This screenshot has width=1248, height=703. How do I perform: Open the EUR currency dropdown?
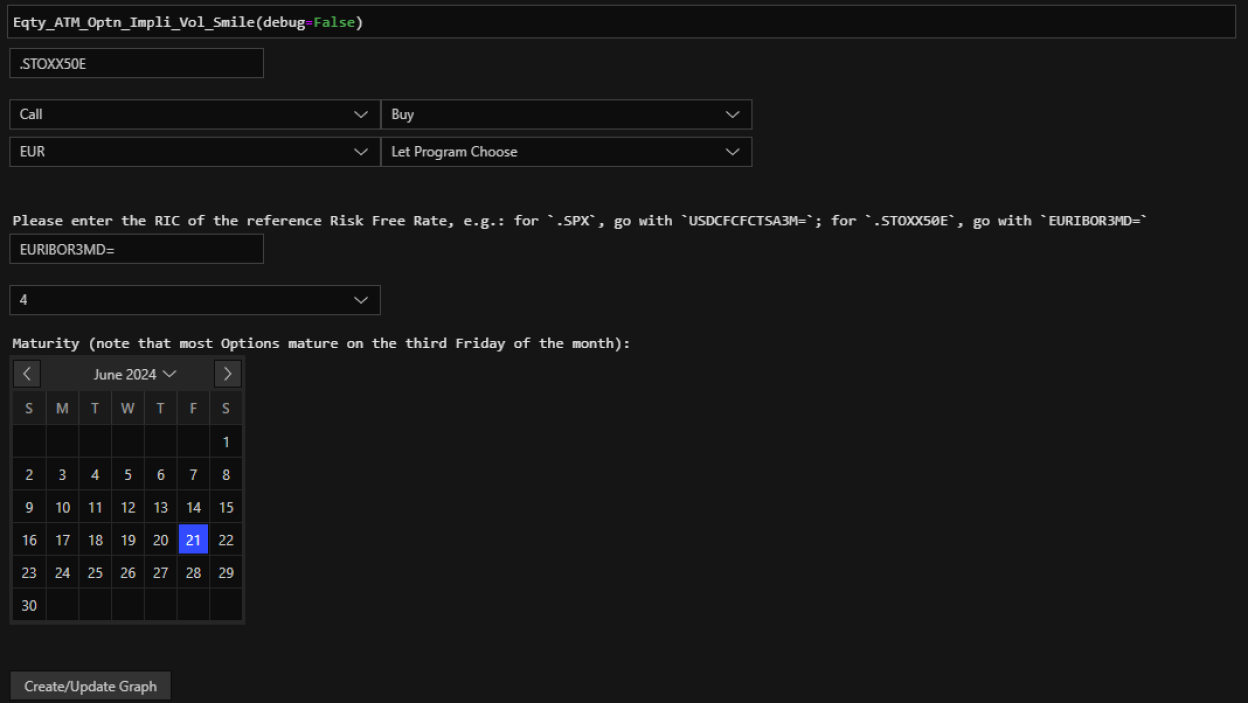coord(195,152)
